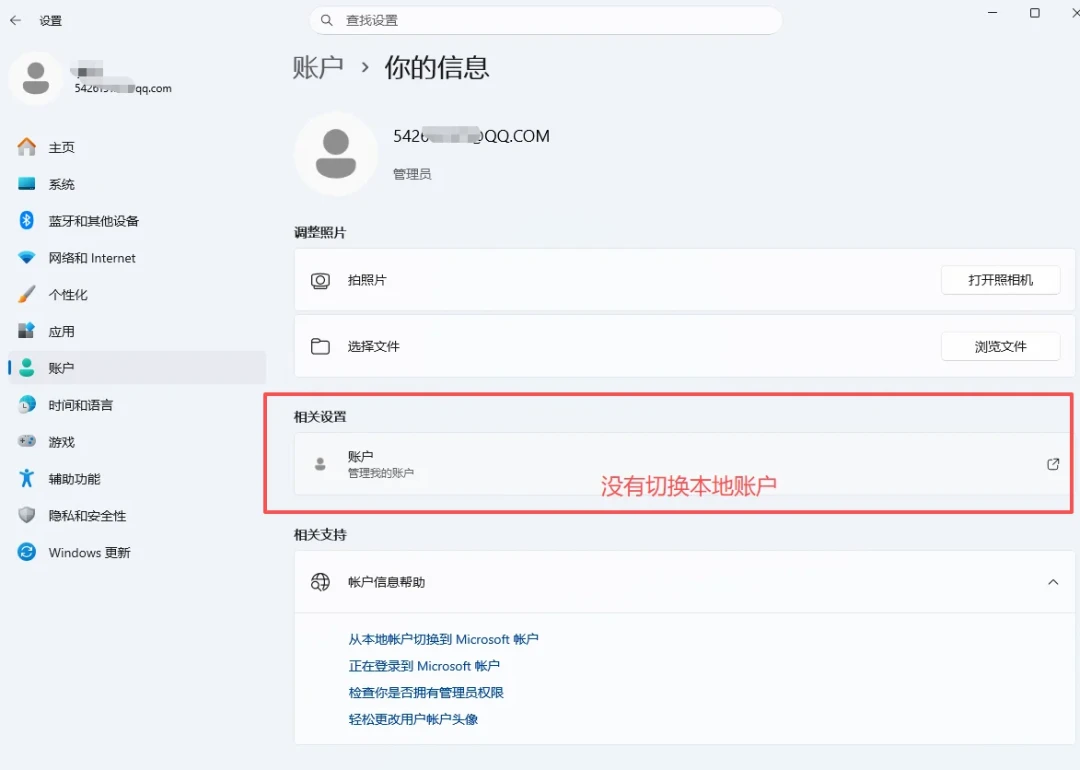
Task: Open 检查你是否拥有管理员权限 link
Action: tap(426, 692)
